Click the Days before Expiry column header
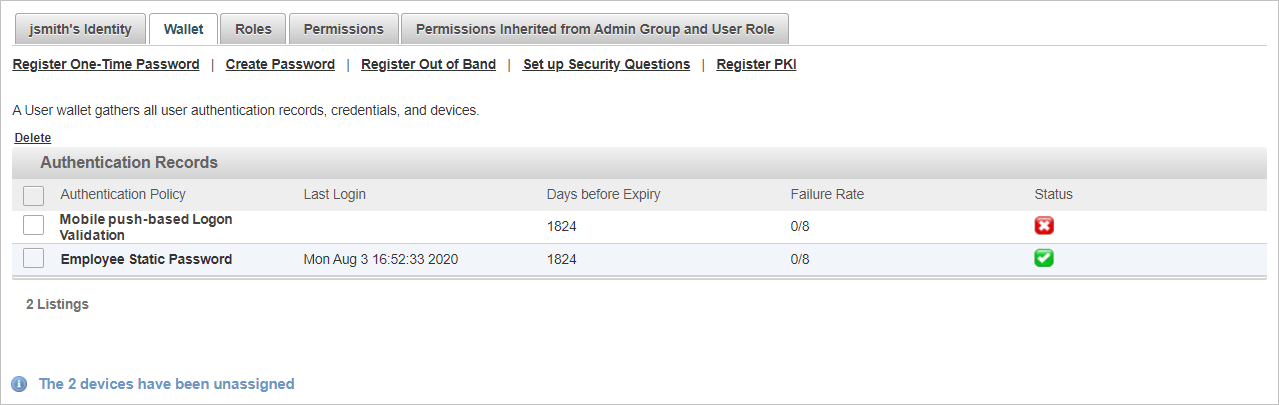The width and height of the screenshot is (1279, 405). tap(603, 194)
